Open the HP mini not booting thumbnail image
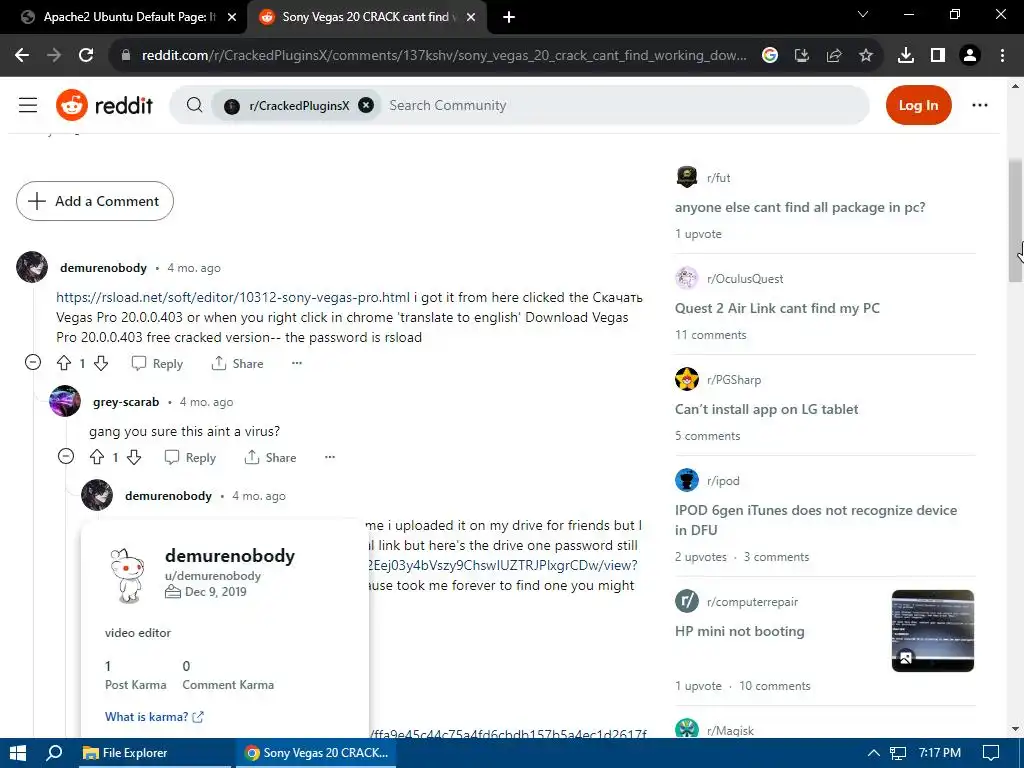Screen dimensions: 1024x768 point(933,631)
